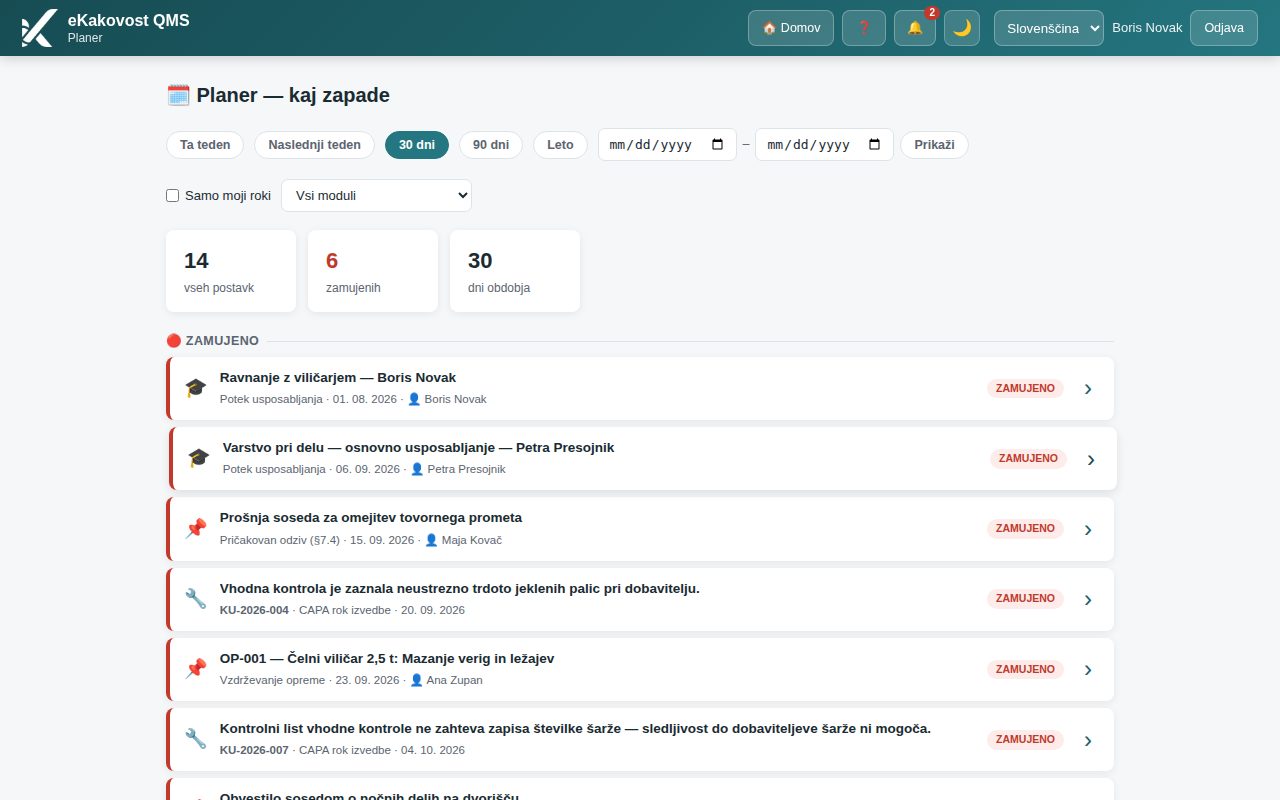Click pin icon for Prošnja soseda item
The height and width of the screenshot is (800, 1280).
196,529
